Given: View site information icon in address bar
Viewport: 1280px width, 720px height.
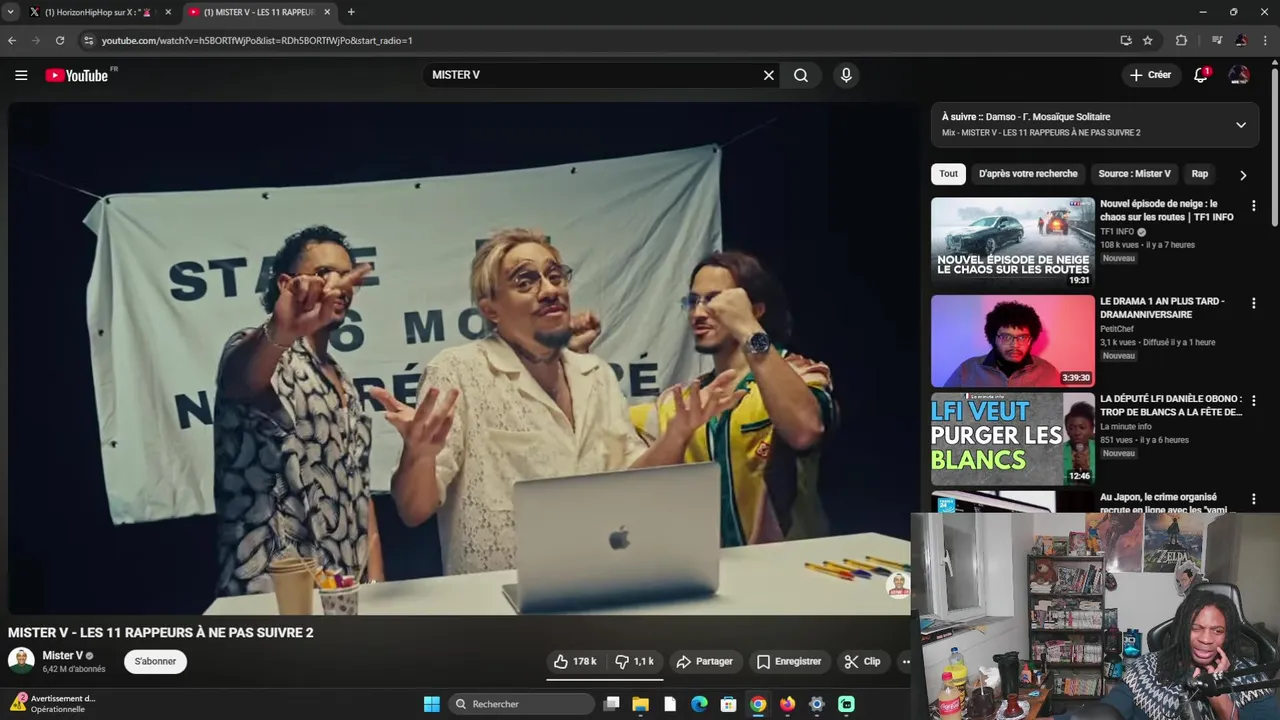Looking at the screenshot, I should (x=88, y=40).
